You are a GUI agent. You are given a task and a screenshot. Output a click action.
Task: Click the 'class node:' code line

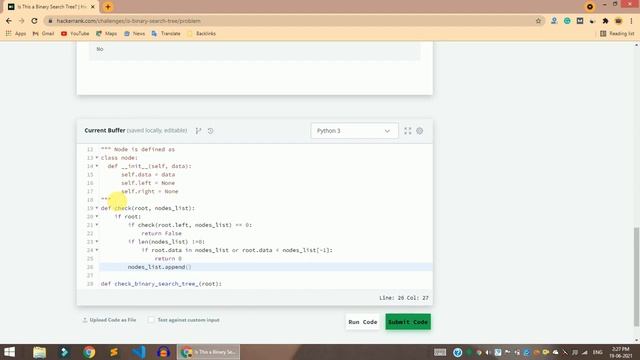119,158
